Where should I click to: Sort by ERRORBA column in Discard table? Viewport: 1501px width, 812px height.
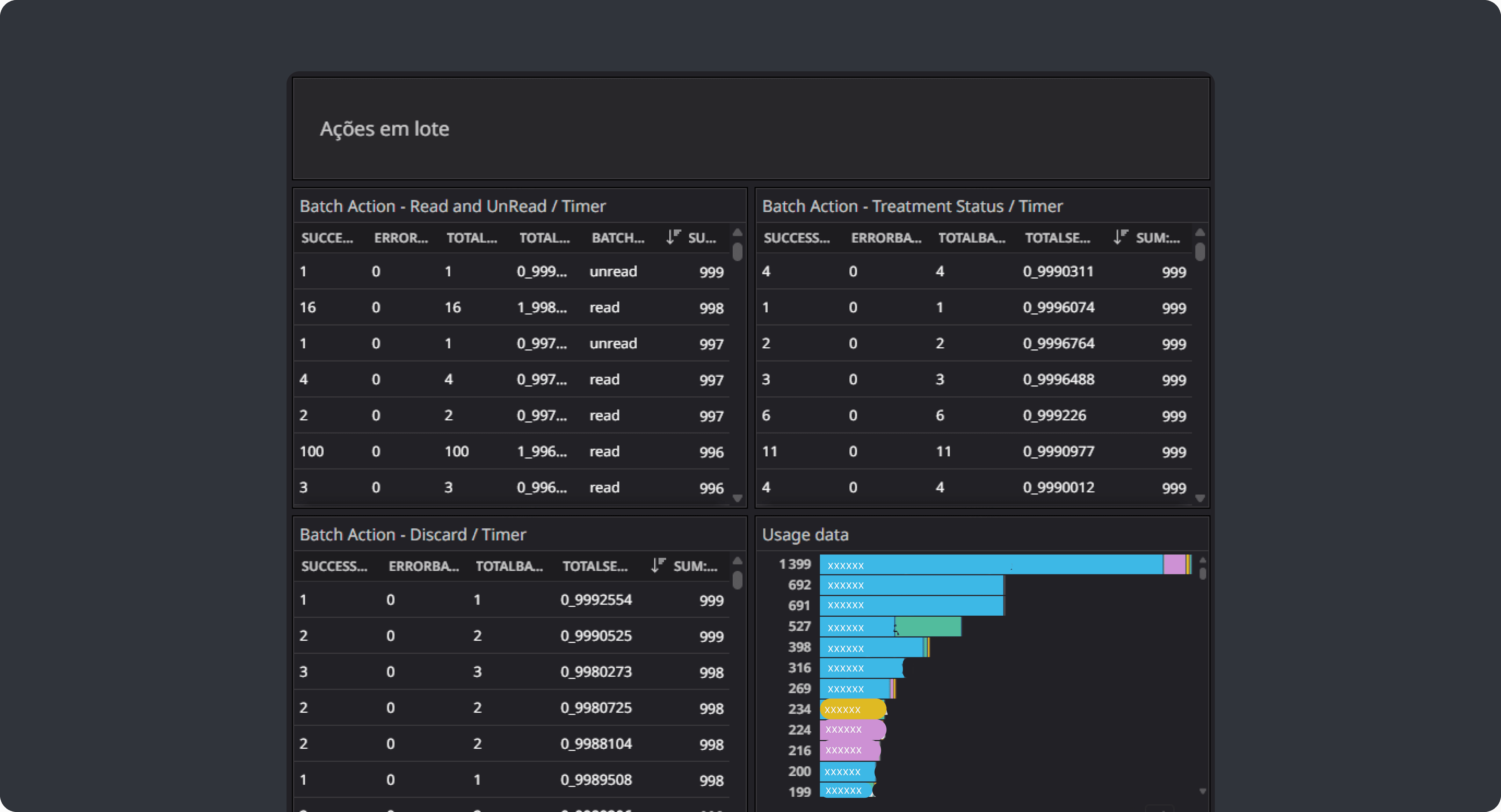click(423, 566)
